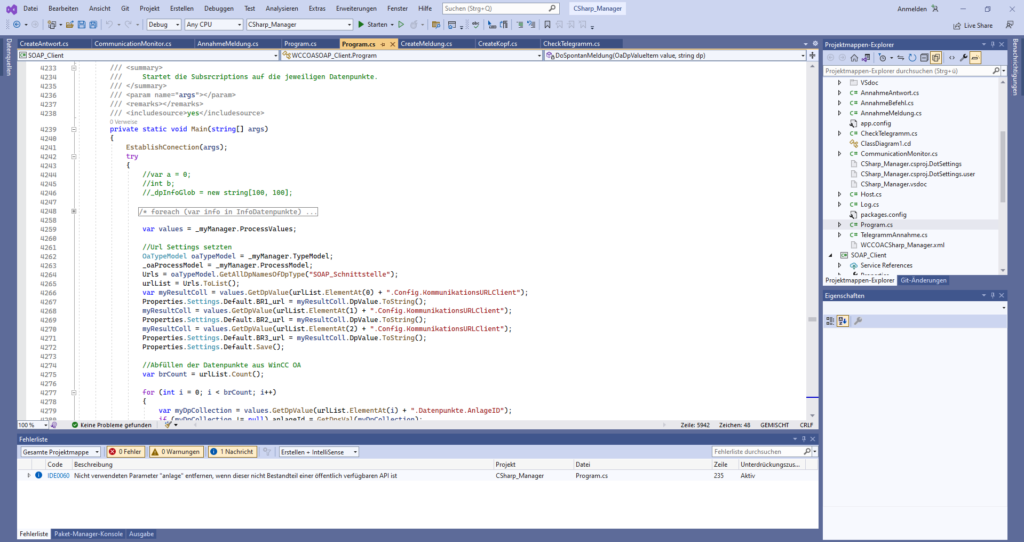Toggle the 0 Warnungen filter
Screen dimensions: 1024x542
(x=177, y=452)
